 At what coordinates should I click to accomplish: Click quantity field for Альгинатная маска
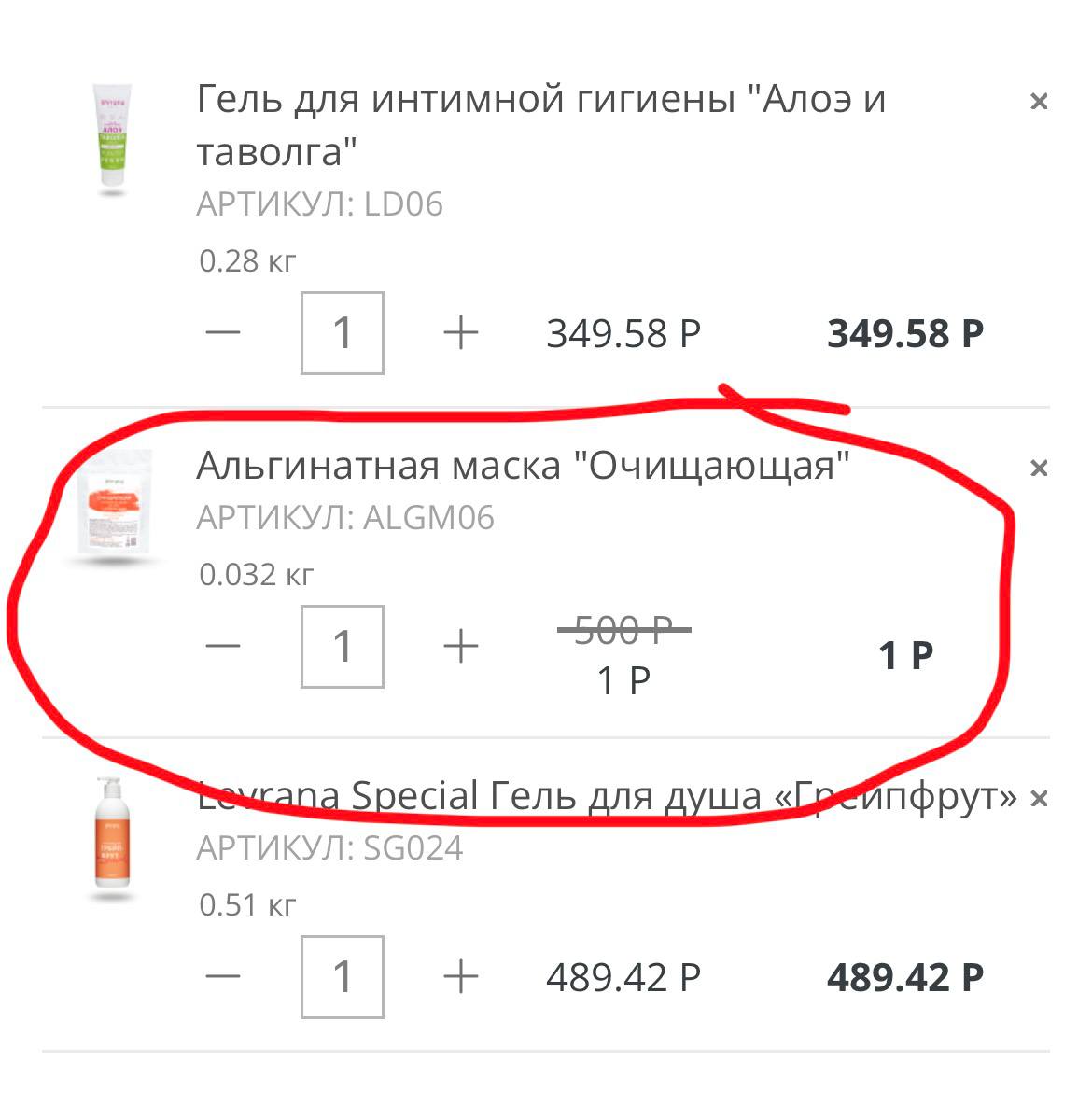pyautogui.click(x=343, y=646)
